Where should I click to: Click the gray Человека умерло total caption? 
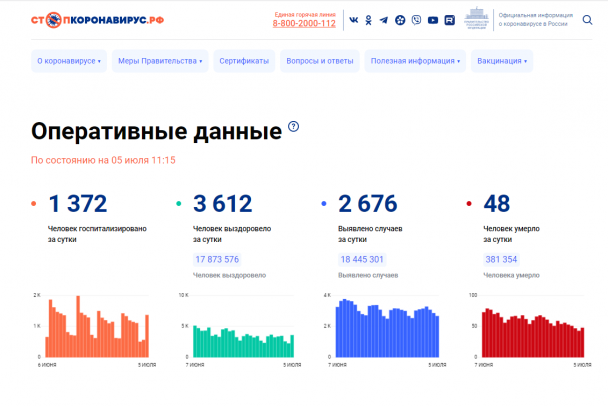511,275
